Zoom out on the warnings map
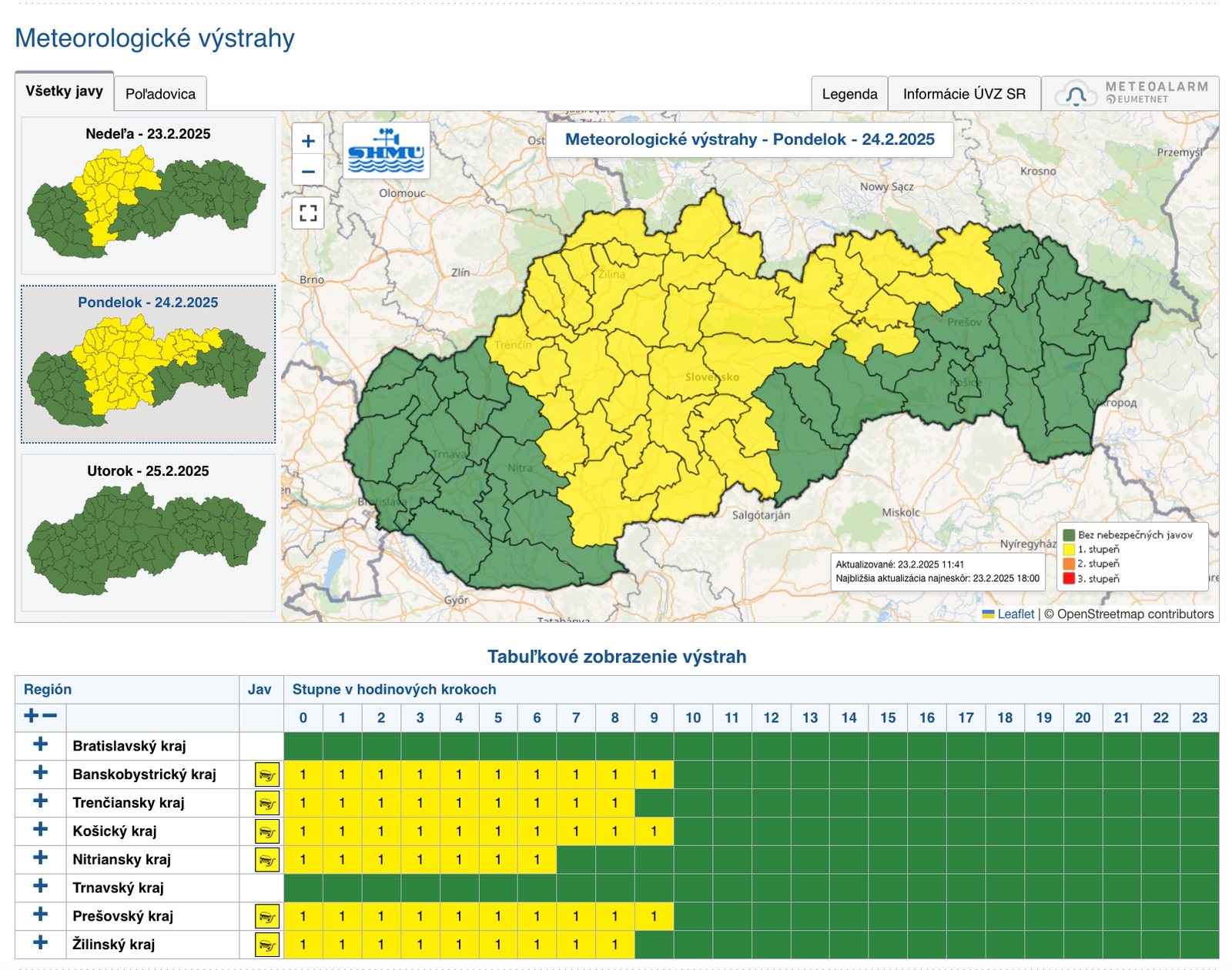Viewport: 1232px width, 970px height. point(308,171)
